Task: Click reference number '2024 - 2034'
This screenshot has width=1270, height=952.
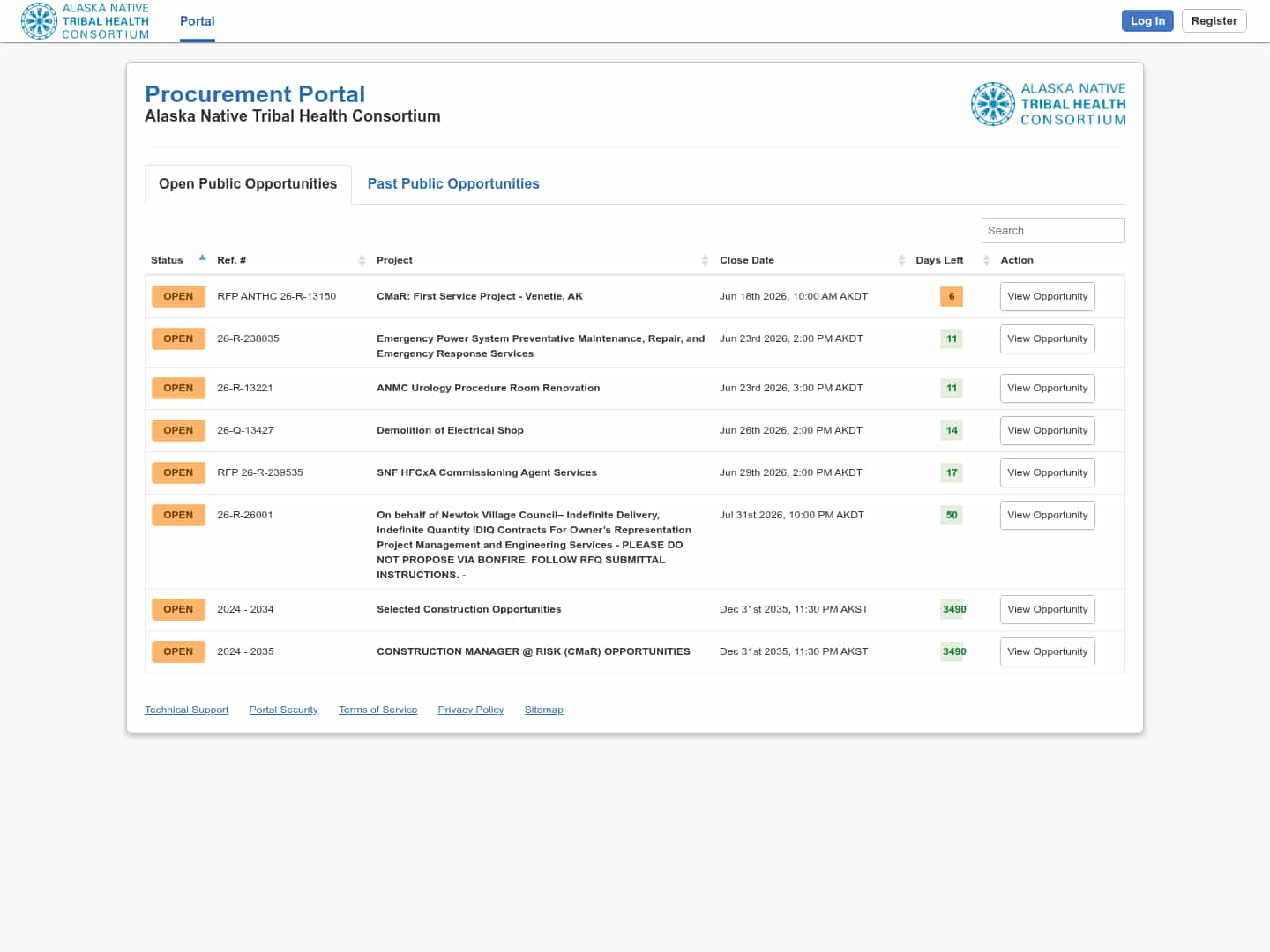Action: (245, 609)
